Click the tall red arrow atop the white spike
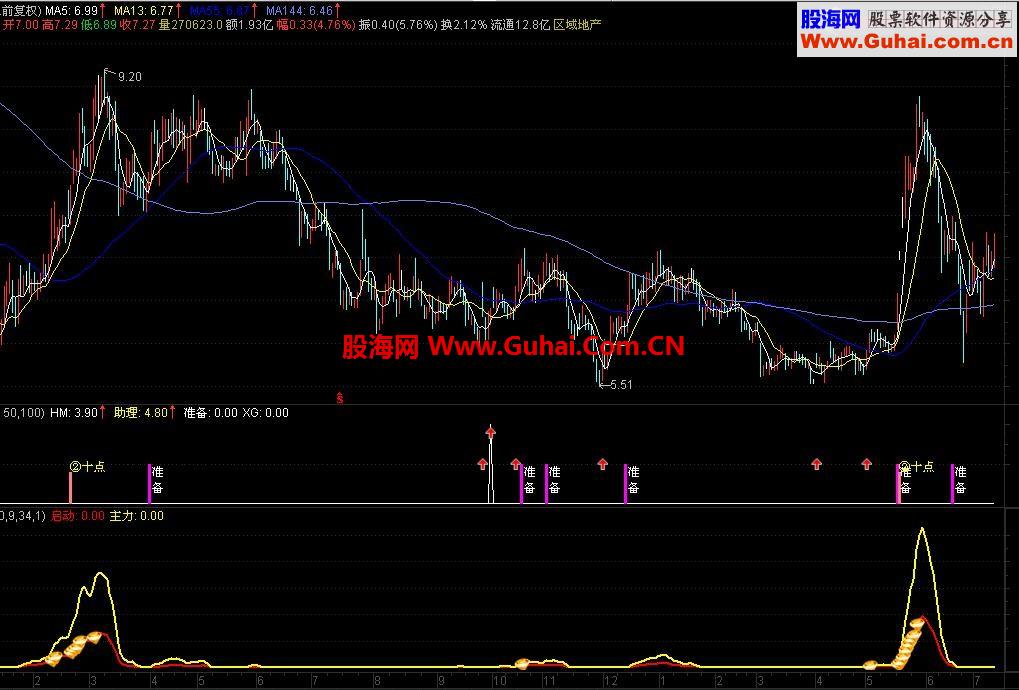Viewport: 1019px width, 690px height. (491, 431)
